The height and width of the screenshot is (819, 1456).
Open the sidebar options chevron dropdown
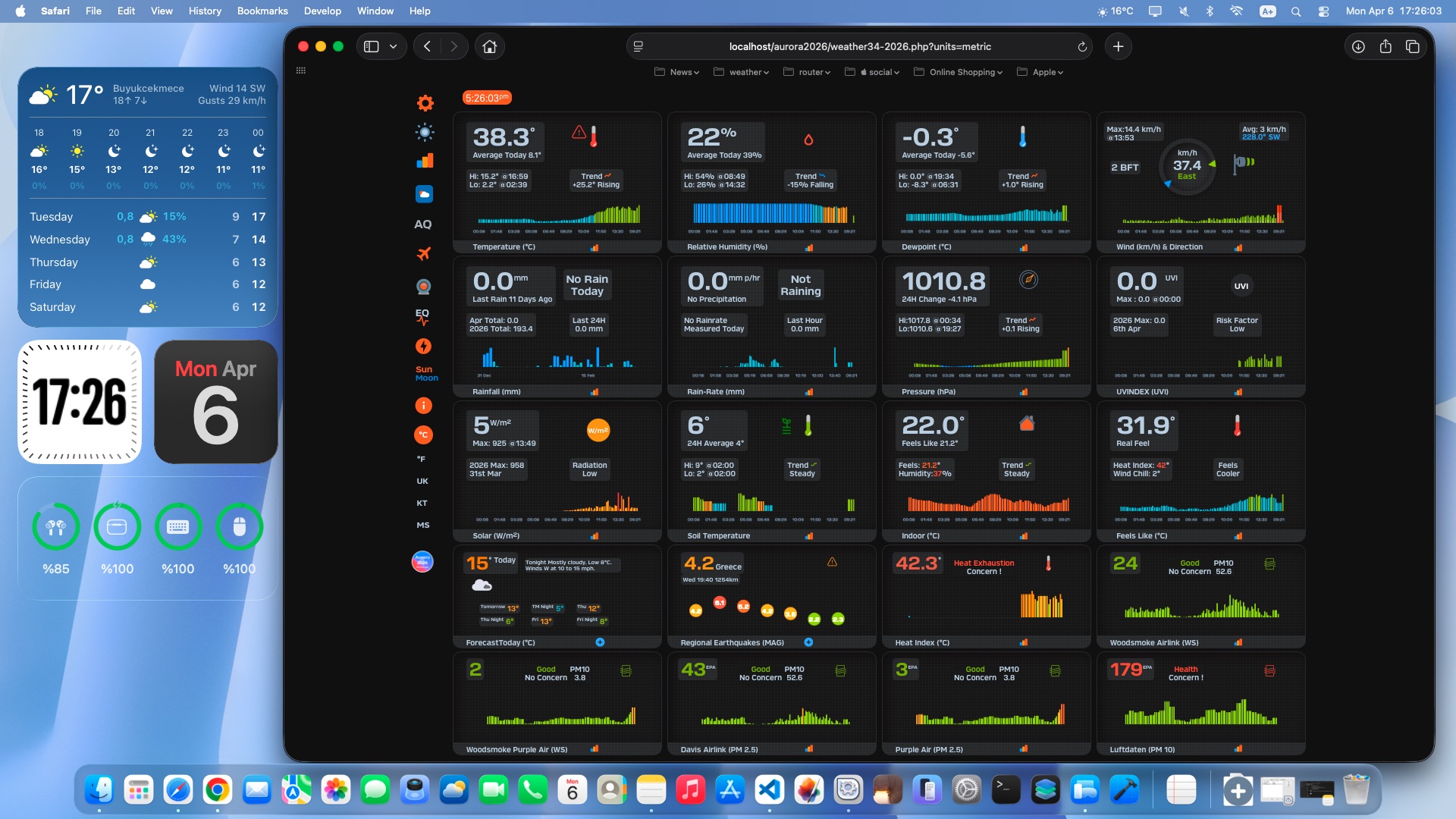pyautogui.click(x=393, y=46)
